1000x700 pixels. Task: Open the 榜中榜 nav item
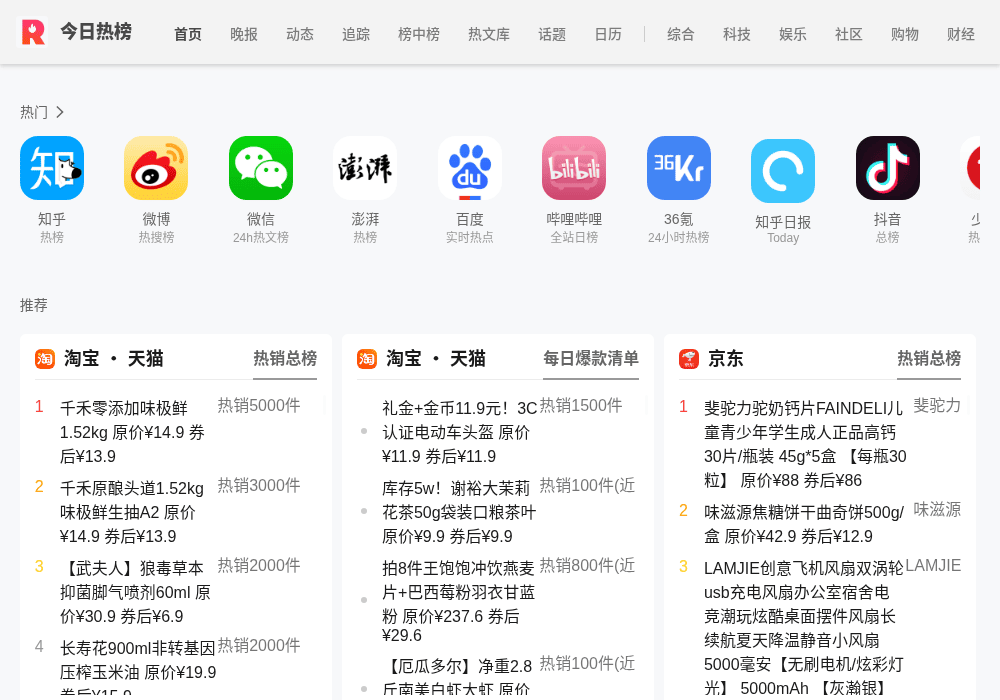pyautogui.click(x=419, y=34)
